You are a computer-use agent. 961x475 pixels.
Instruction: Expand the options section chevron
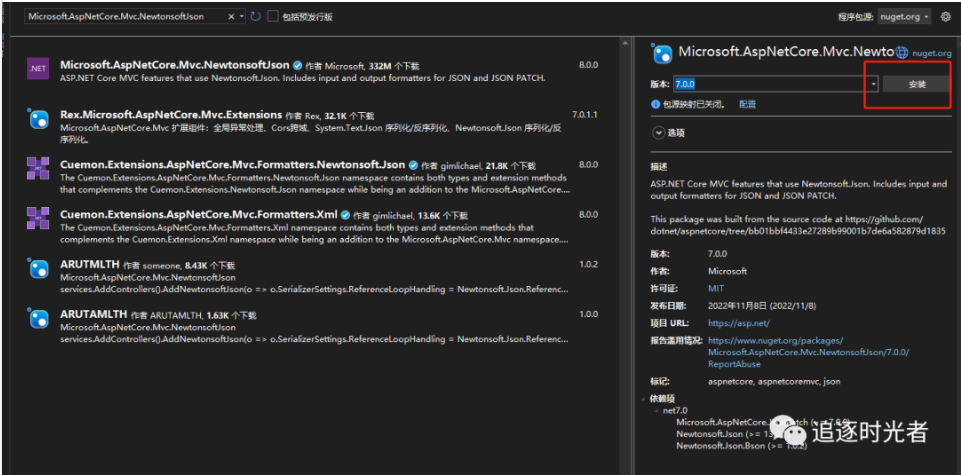pyautogui.click(x=659, y=132)
